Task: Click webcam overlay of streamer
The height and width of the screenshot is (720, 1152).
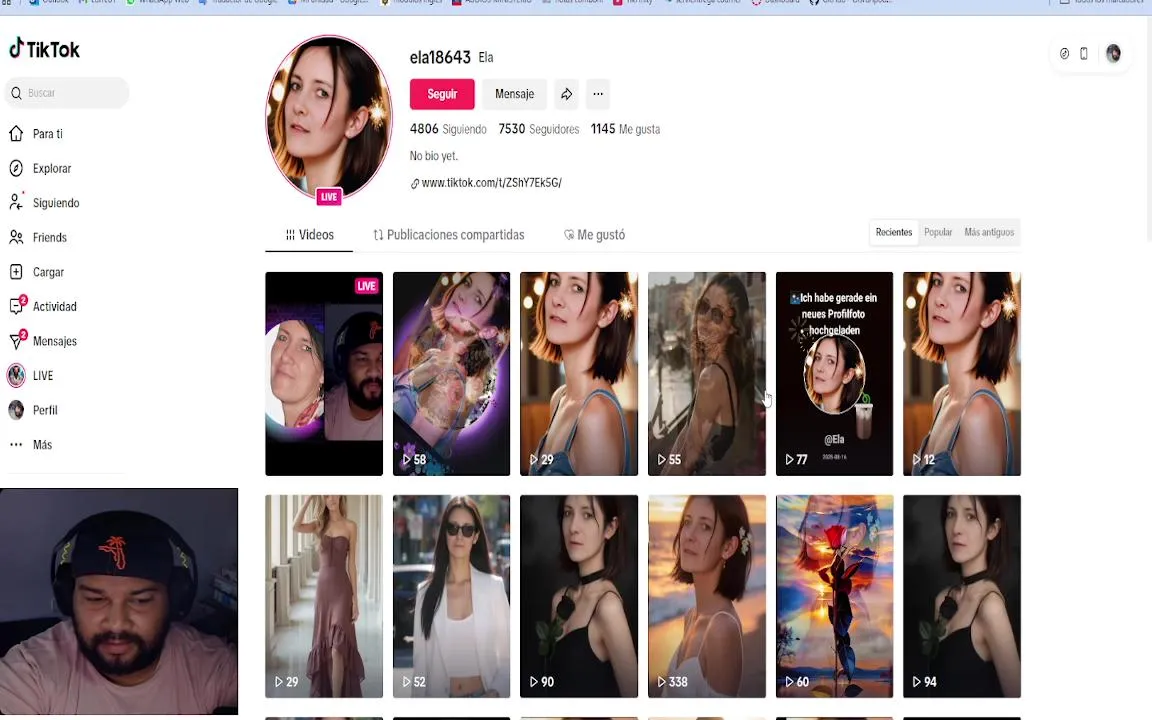Action: (119, 601)
